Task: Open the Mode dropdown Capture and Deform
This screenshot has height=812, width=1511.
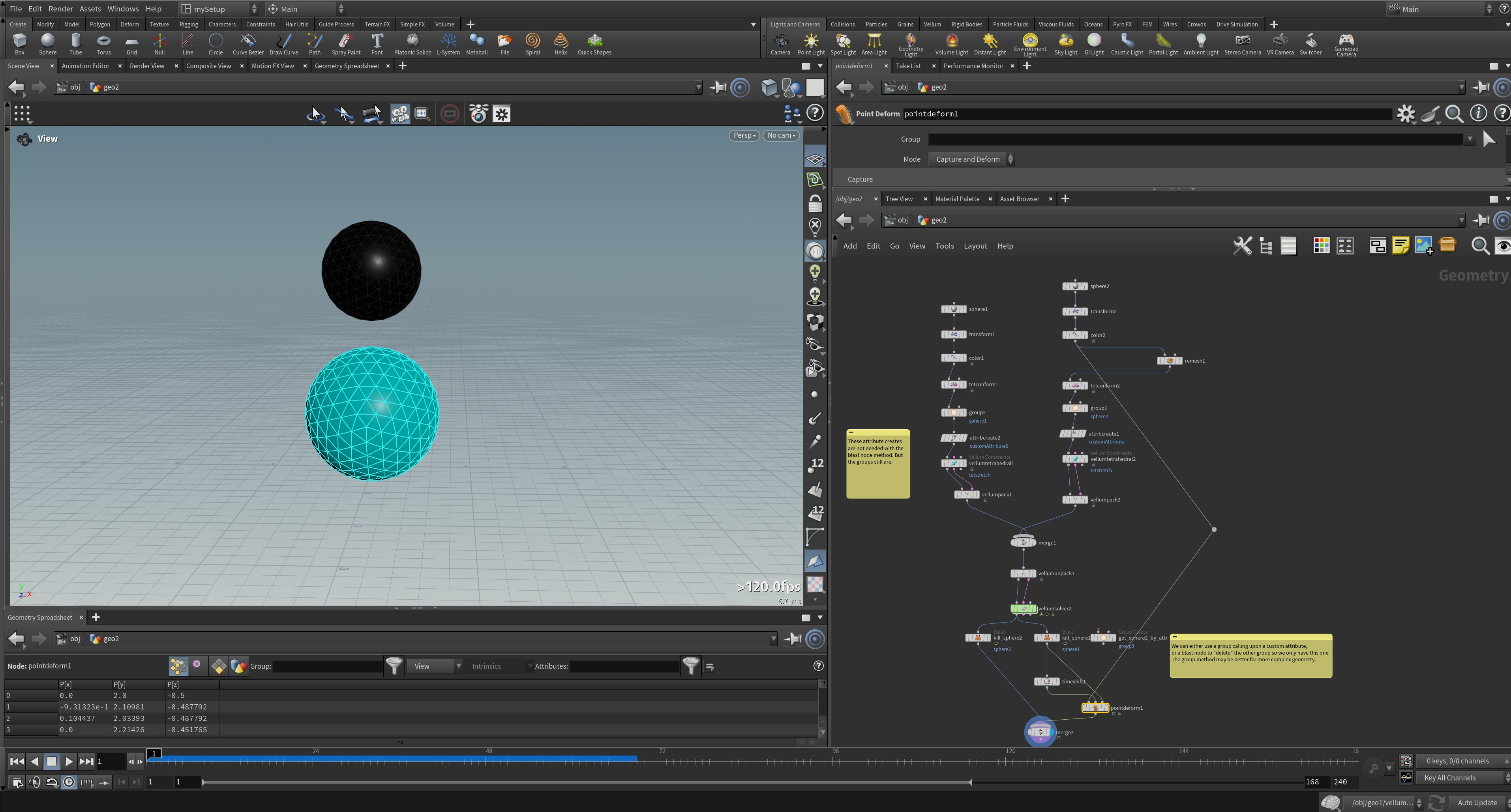Action: pyautogui.click(x=971, y=159)
